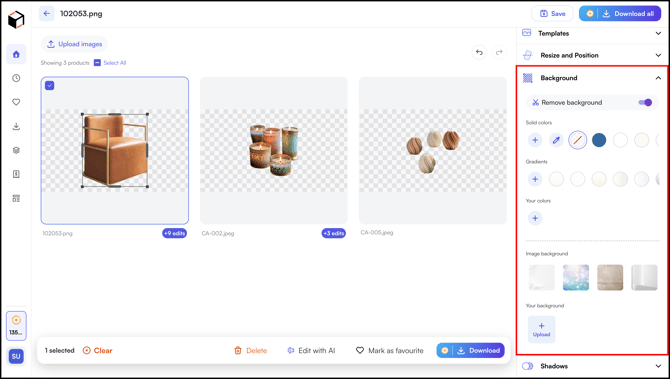The width and height of the screenshot is (670, 379).
Task: Open the history clock icon in sidebar
Action: click(16, 78)
